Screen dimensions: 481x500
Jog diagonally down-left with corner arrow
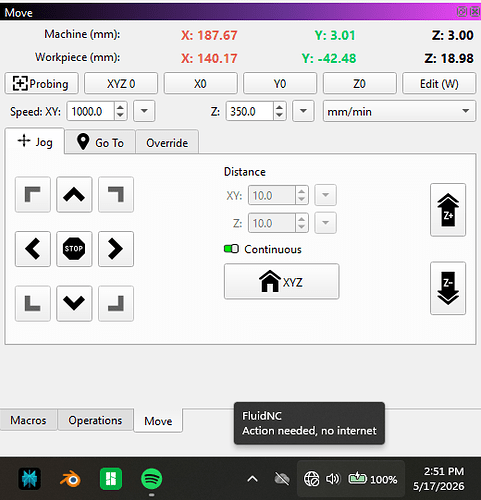(x=33, y=303)
